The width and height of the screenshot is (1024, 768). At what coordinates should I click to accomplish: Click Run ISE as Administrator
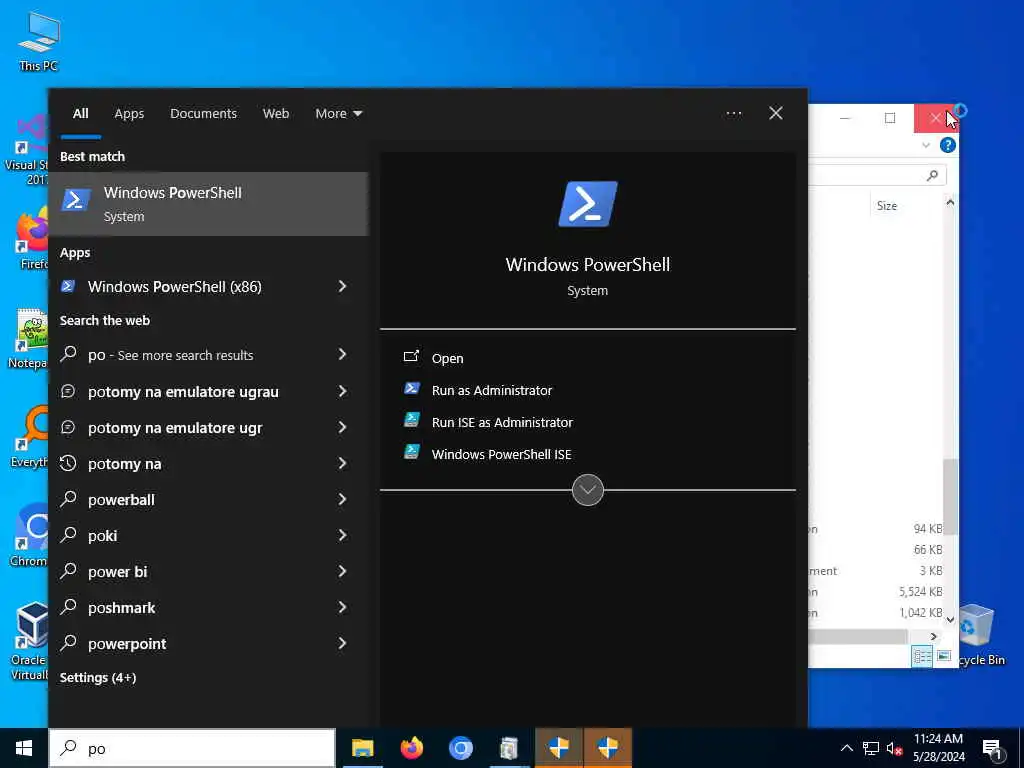(502, 422)
